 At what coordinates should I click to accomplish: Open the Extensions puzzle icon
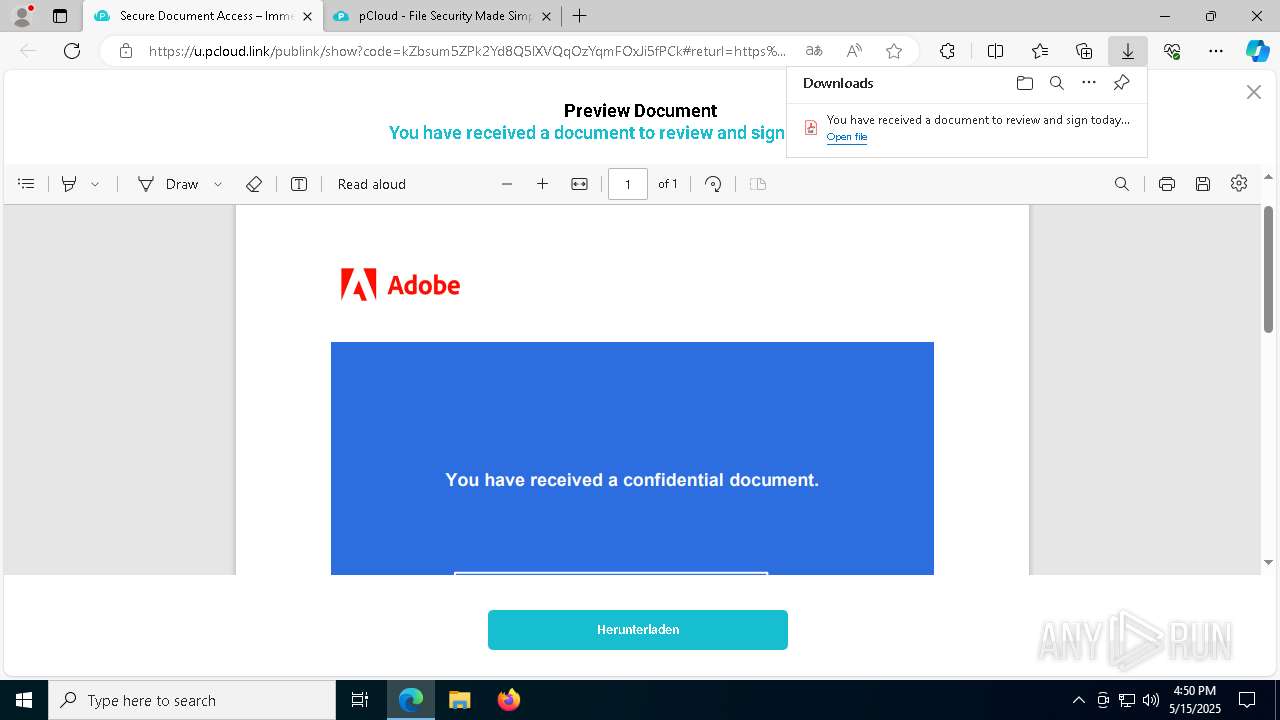point(947,51)
